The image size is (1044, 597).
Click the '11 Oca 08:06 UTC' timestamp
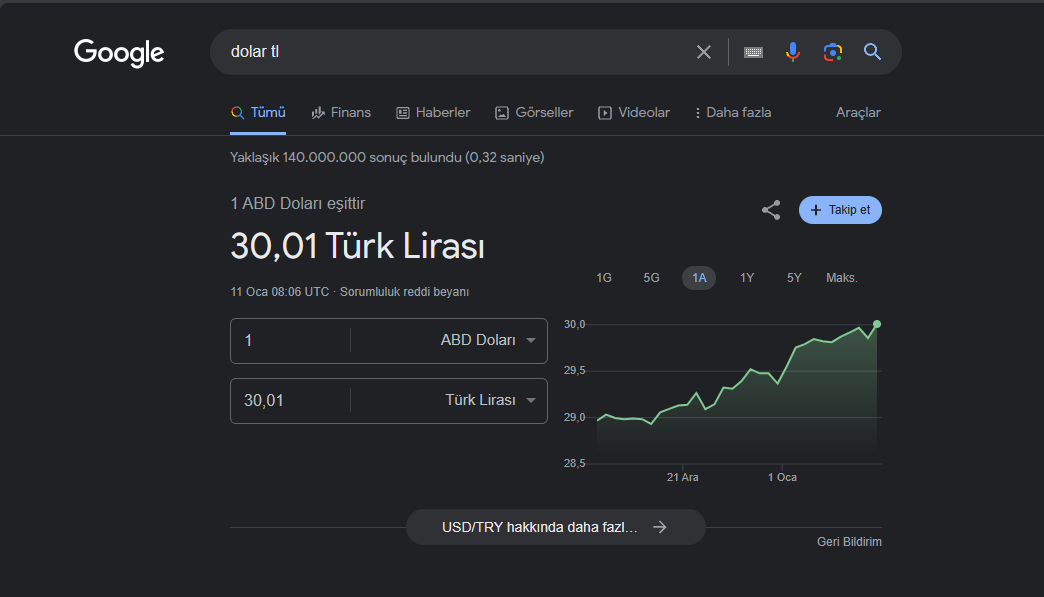[280, 292]
